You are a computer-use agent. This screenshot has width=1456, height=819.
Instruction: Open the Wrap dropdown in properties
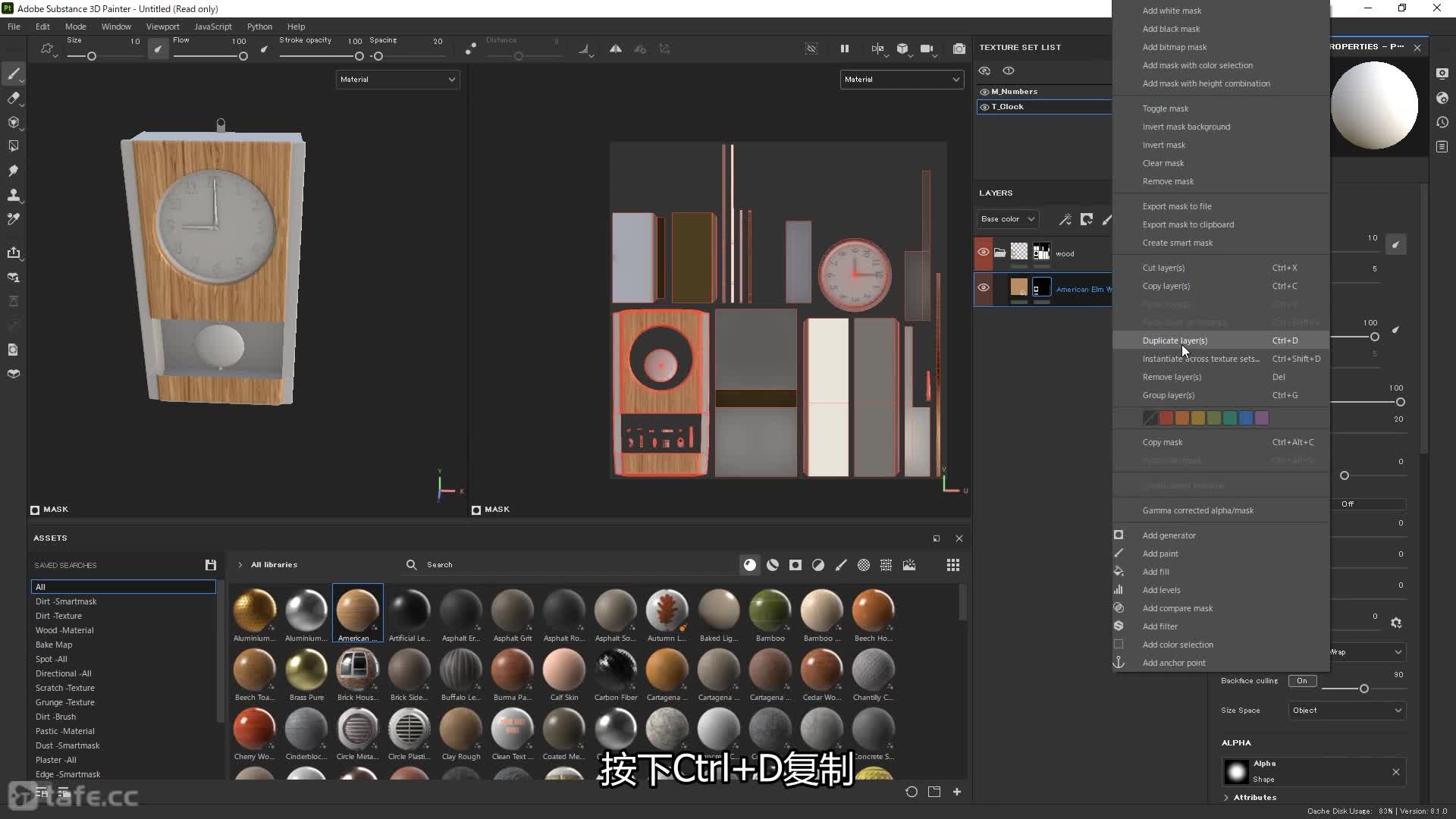pyautogui.click(x=1367, y=652)
